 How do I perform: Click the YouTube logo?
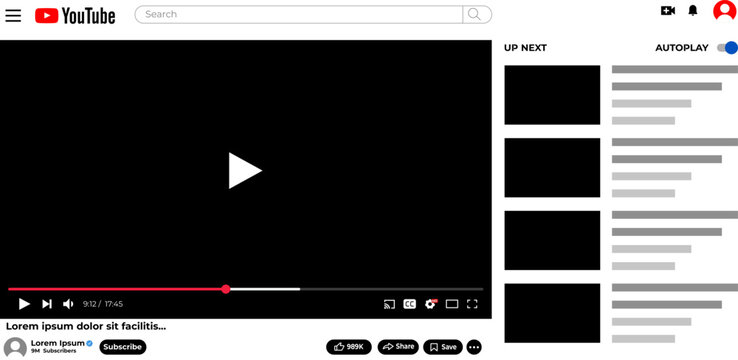click(x=75, y=16)
